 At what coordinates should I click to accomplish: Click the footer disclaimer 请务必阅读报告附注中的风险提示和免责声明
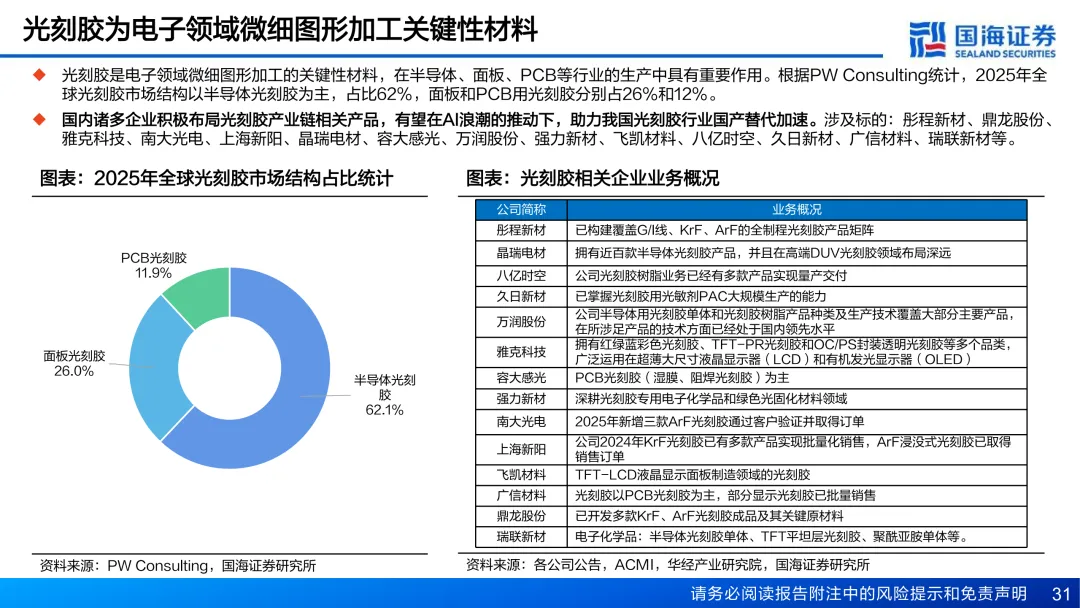pyautogui.click(x=859, y=594)
